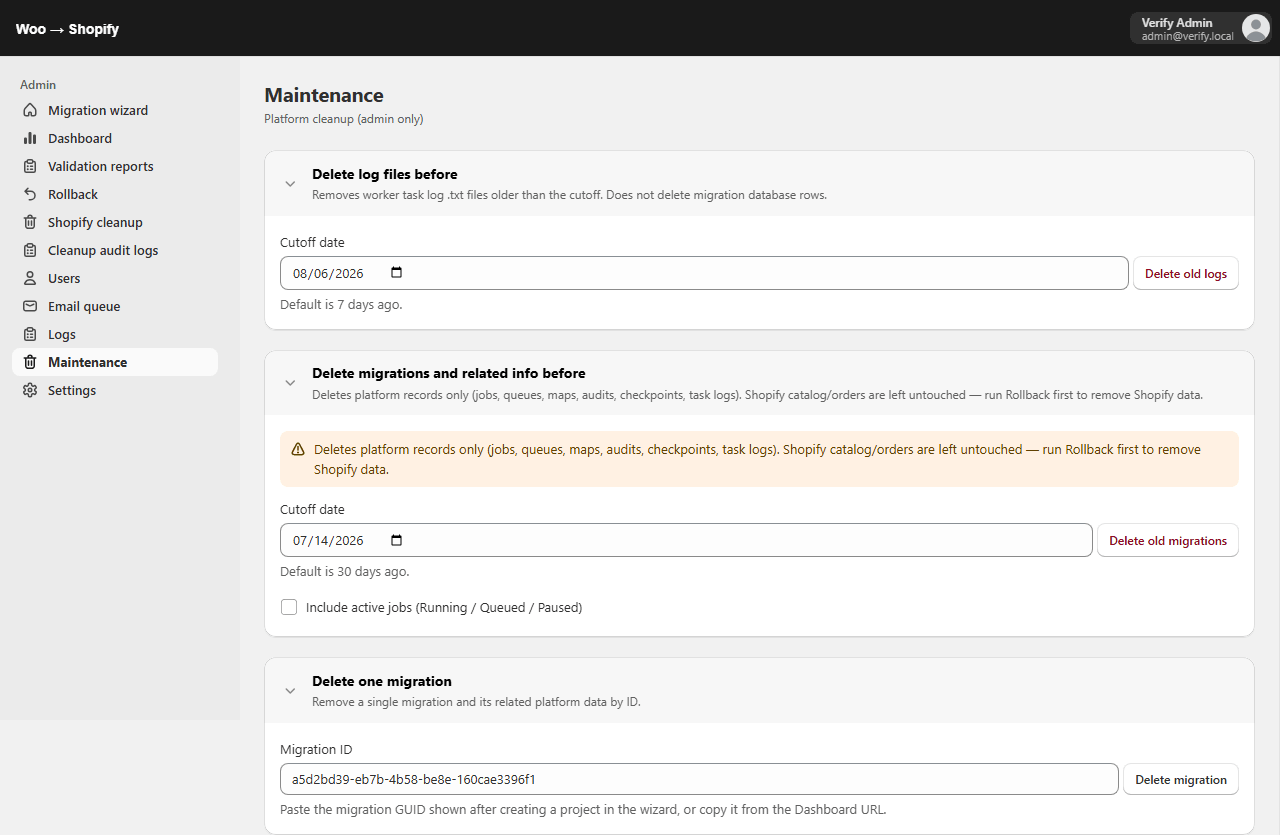The height and width of the screenshot is (835, 1280).
Task: Navigate to Email queue
Action: pyautogui.click(x=115, y=307)
